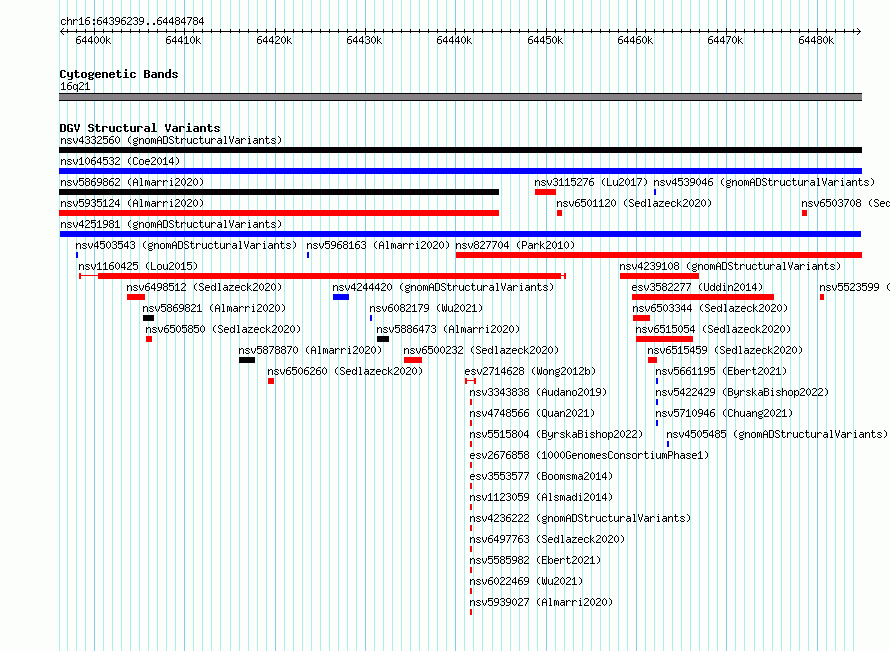Click the red nsv6515054 variant bar
Image resolution: width=890 pixels, height=651 pixels.
pos(664,339)
